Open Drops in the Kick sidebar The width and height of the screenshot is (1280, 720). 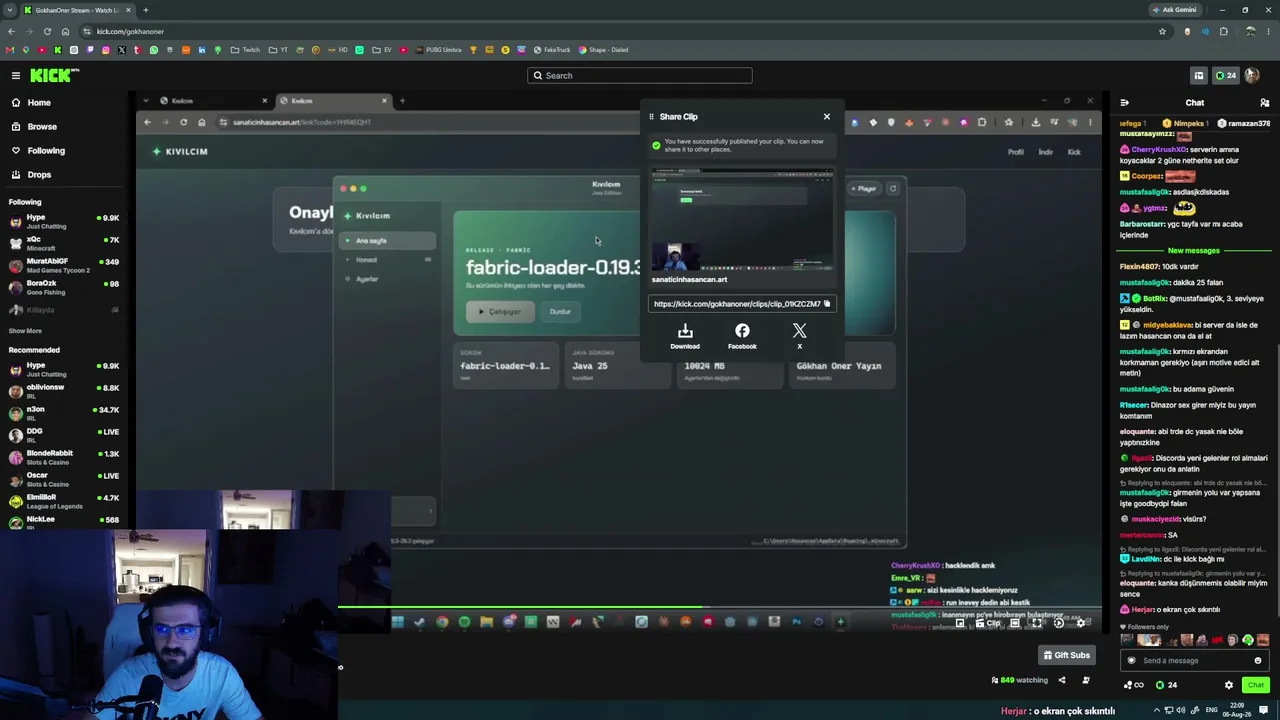(64, 174)
